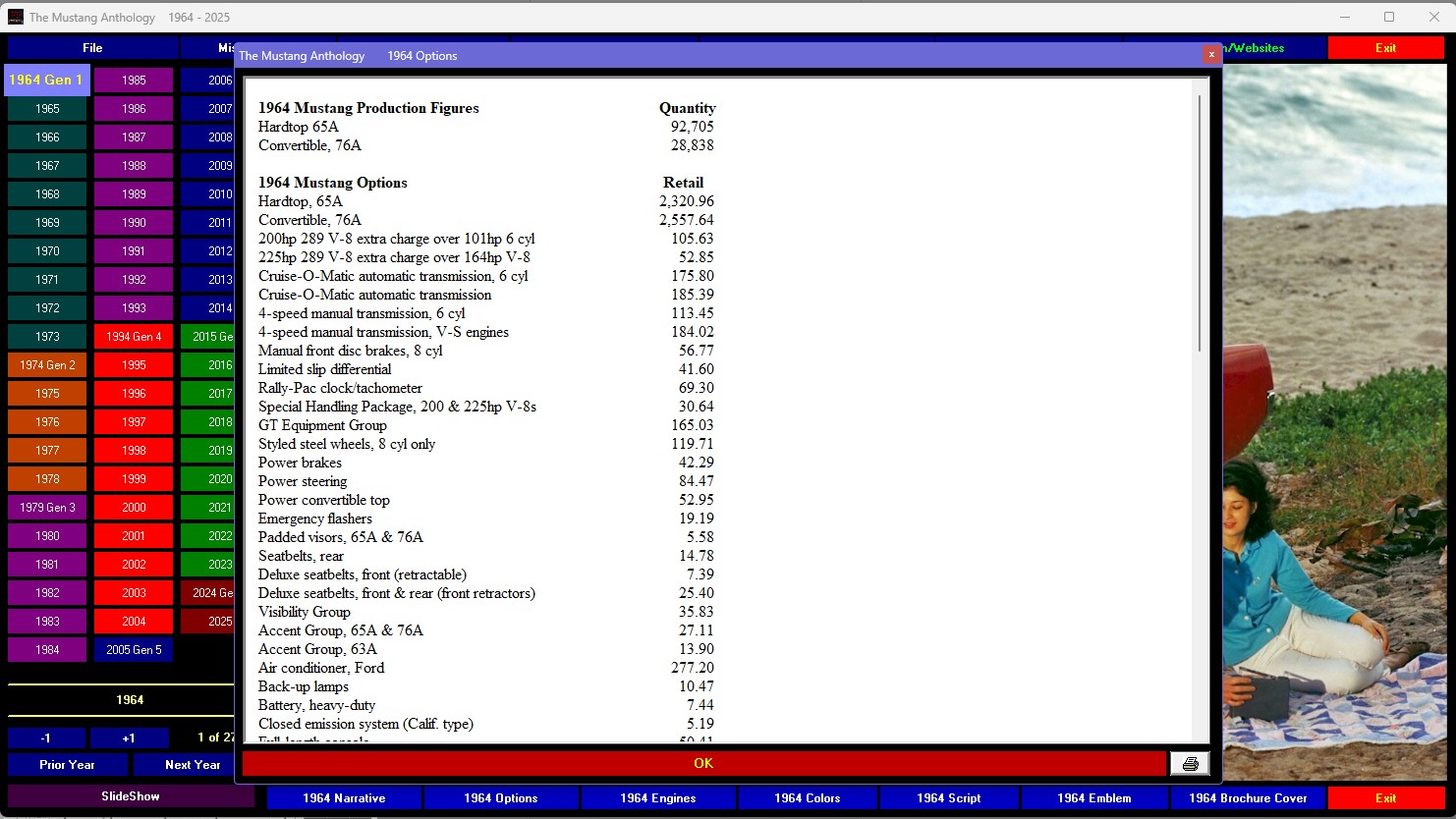Select the 1965 year button
The height and width of the screenshot is (819, 1456).
coord(47,108)
